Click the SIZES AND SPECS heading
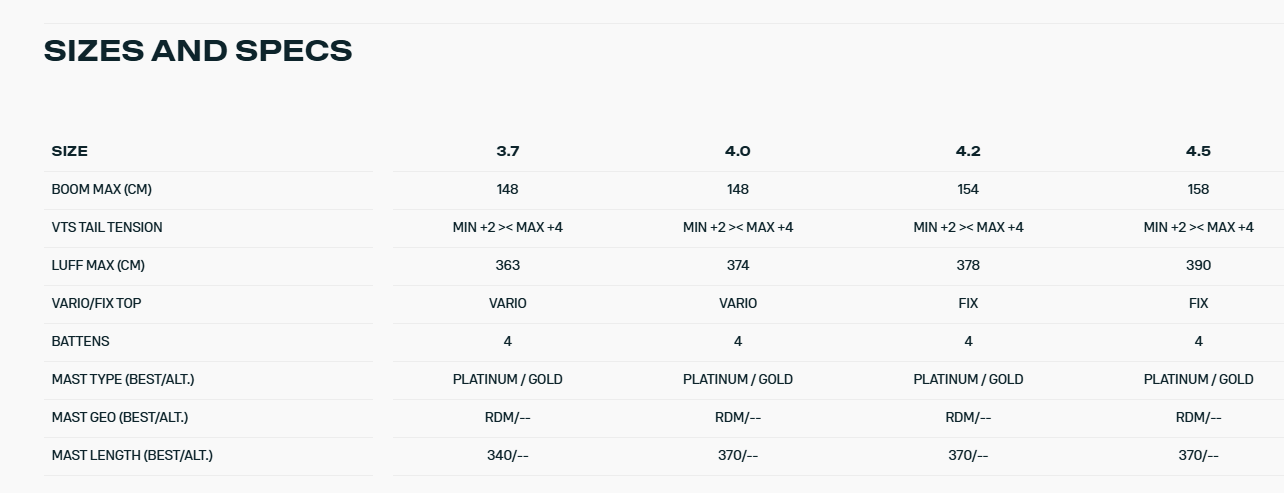Image resolution: width=1284 pixels, height=493 pixels. click(x=198, y=51)
